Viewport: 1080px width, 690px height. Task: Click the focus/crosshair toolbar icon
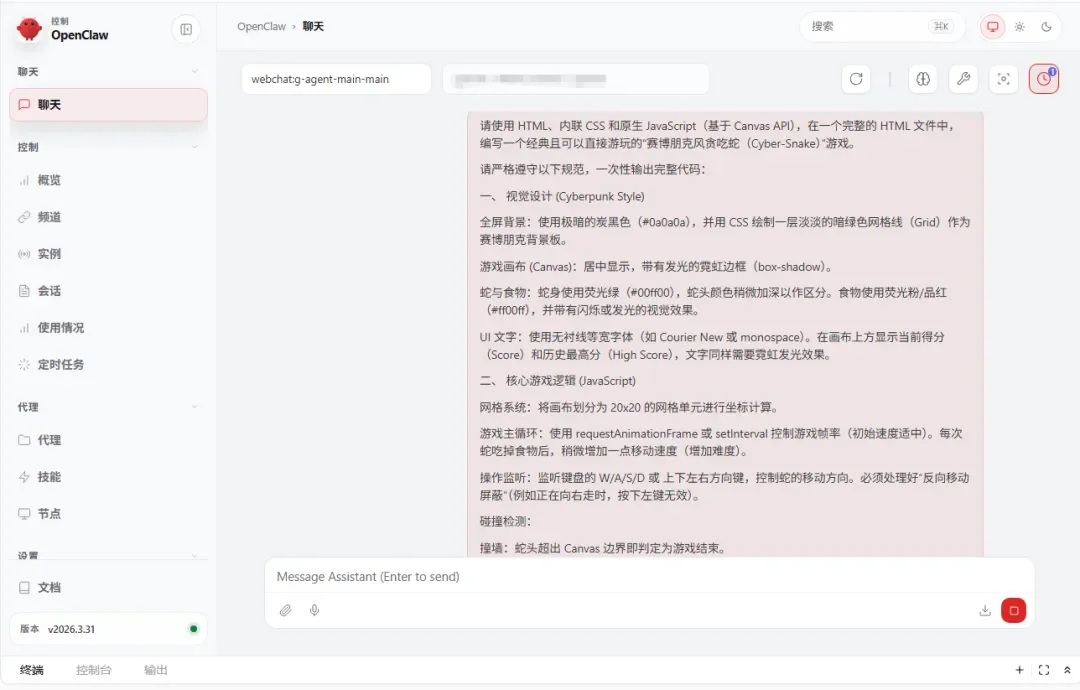1003,79
